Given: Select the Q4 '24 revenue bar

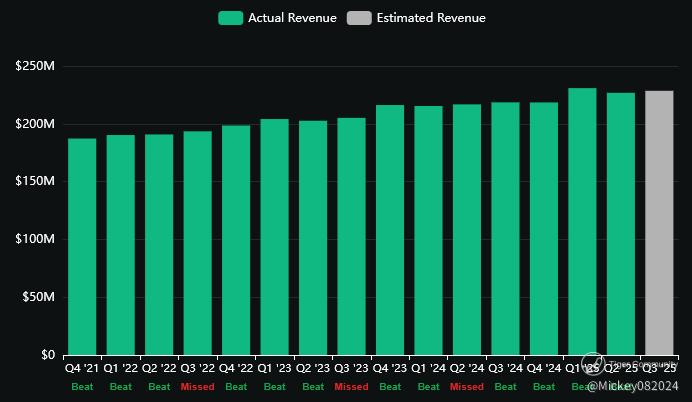Looking at the screenshot, I should tap(544, 229).
